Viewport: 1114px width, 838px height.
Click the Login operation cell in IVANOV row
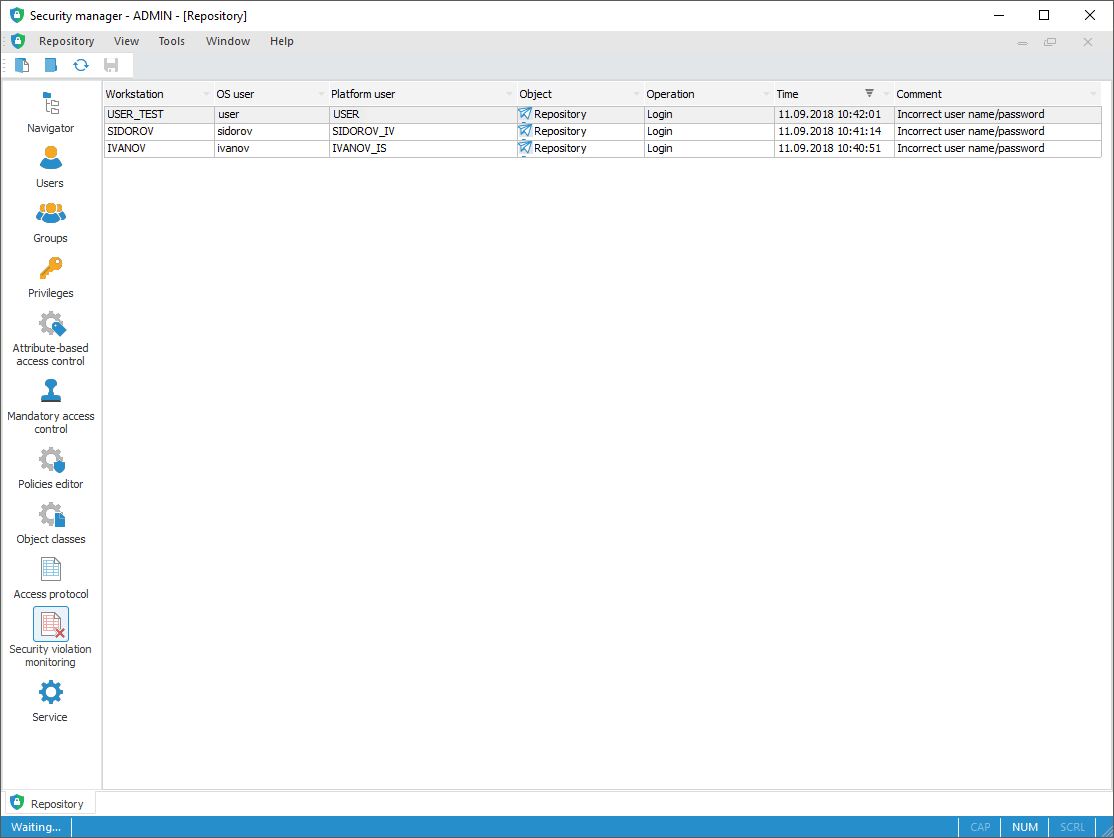708,148
